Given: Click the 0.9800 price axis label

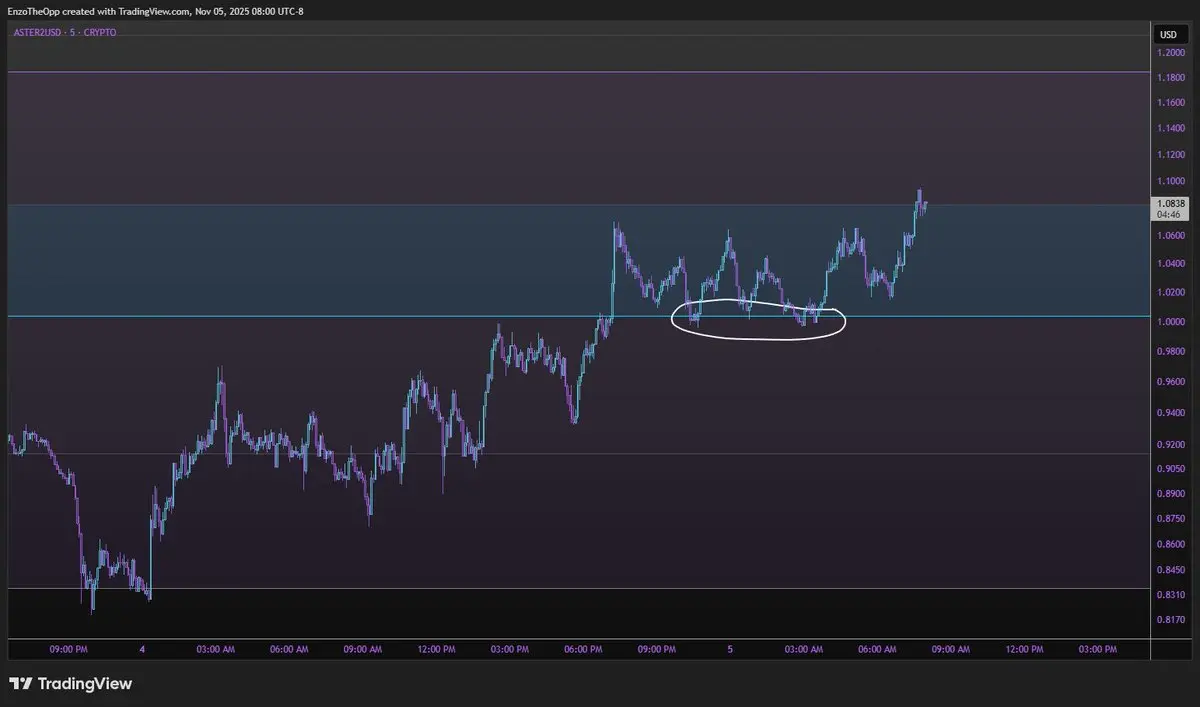Looking at the screenshot, I should pyautogui.click(x=1171, y=352).
